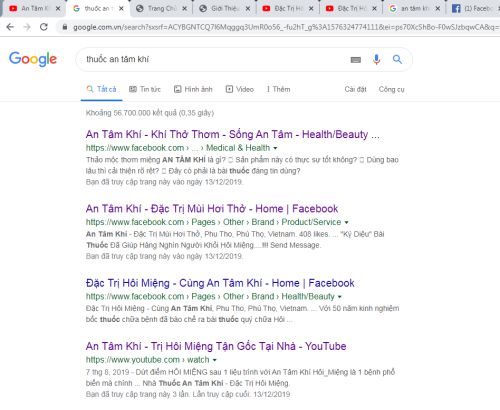Expand dropdown arrow next to youtube.com watch
Image resolution: width=500 pixels, height=410 pixels.
click(x=215, y=360)
